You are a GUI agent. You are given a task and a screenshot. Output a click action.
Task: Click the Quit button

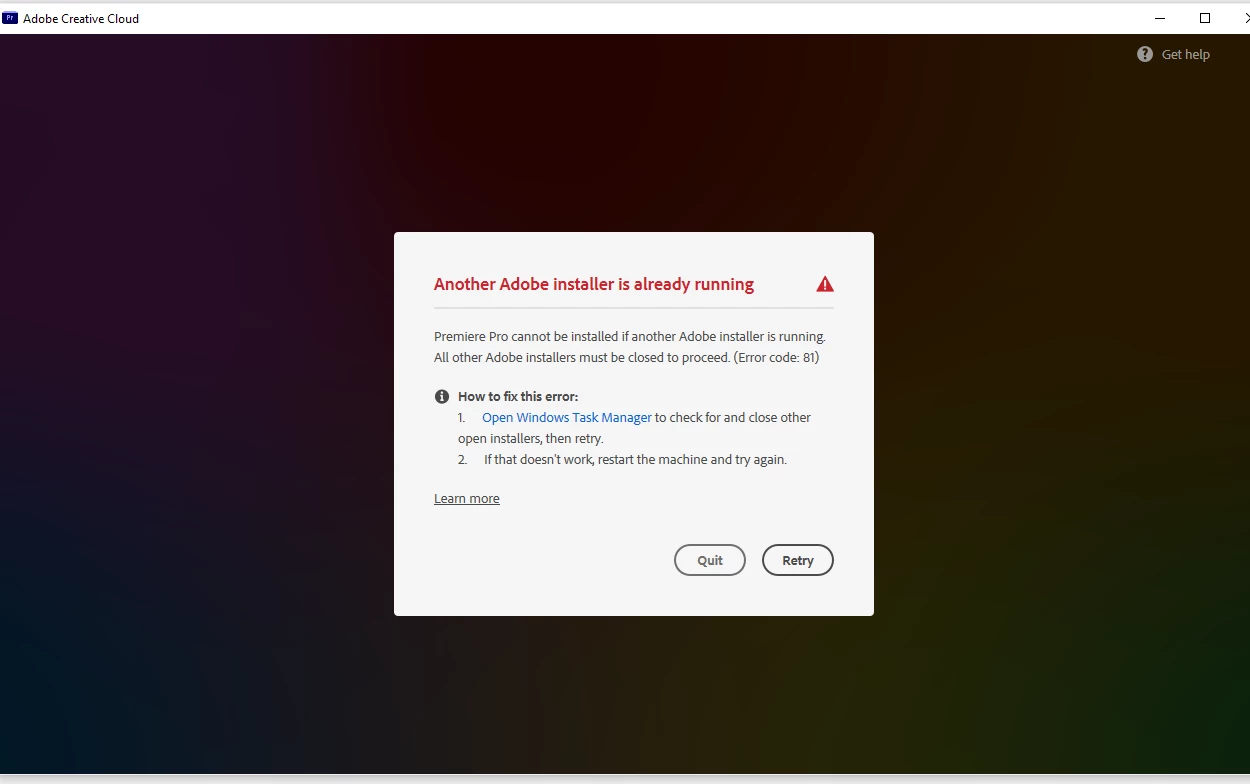(710, 560)
